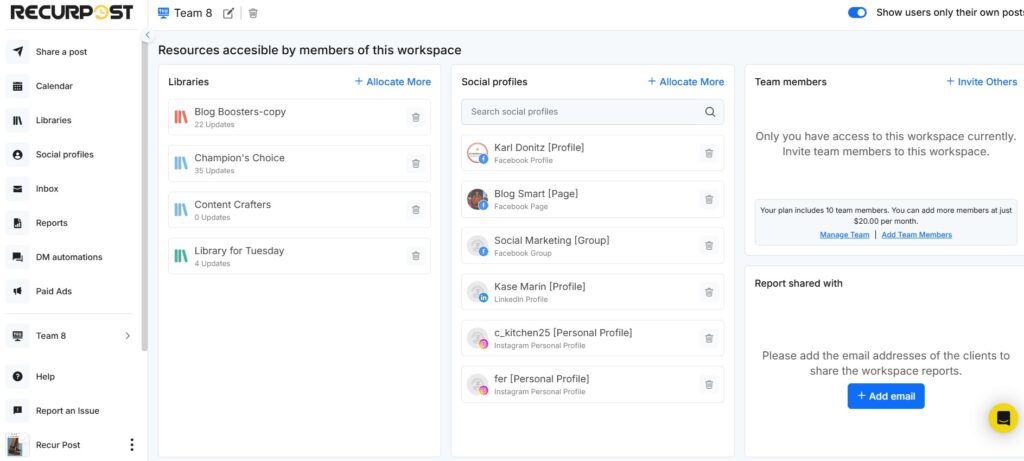Image resolution: width=1024 pixels, height=461 pixels.
Task: Open Paid Ads sidebar label
Action: click(54, 291)
